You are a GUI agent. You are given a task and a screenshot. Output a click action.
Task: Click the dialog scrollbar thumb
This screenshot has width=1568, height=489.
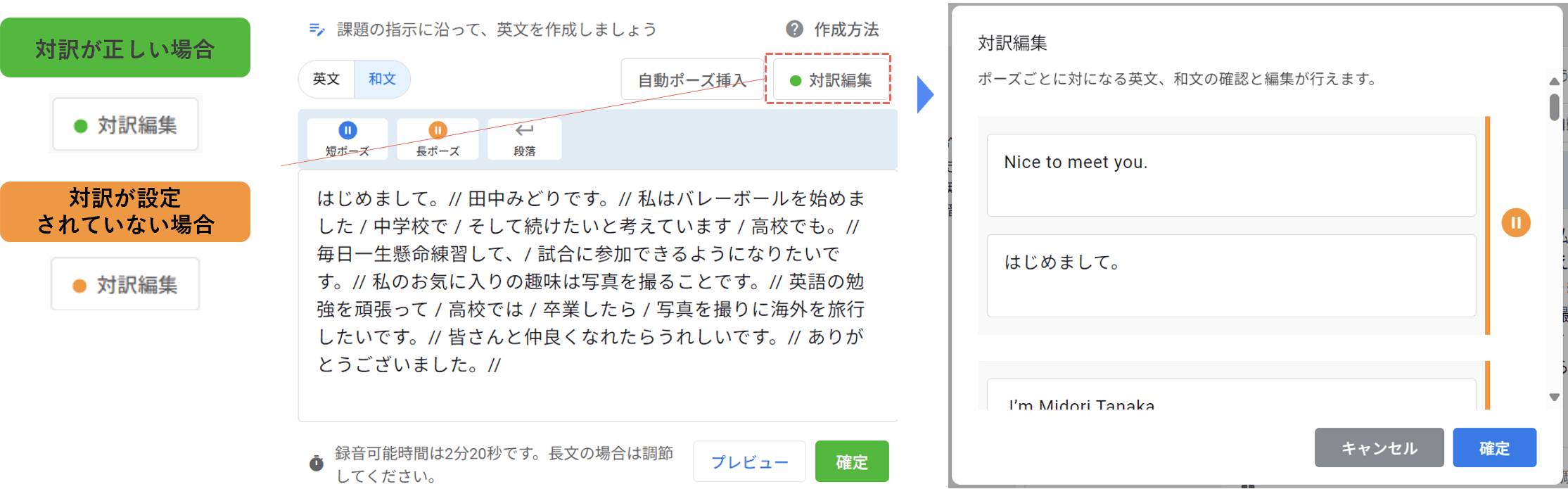click(x=1554, y=107)
